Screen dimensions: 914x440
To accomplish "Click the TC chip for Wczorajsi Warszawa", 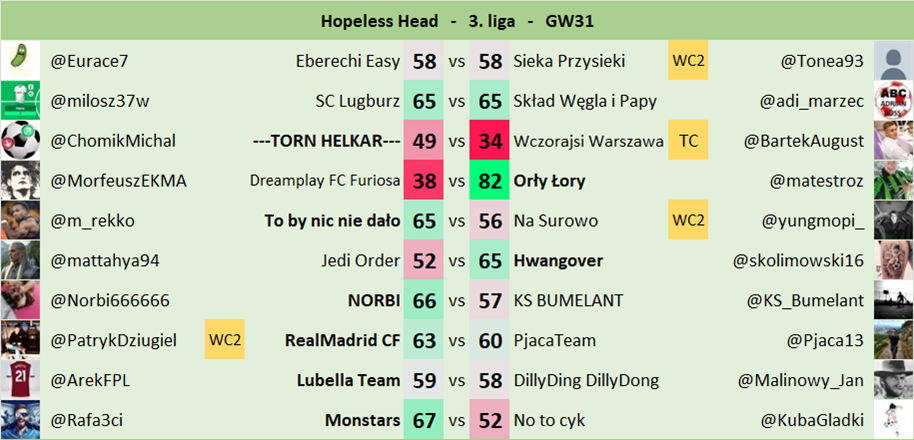I will pyautogui.click(x=689, y=141).
